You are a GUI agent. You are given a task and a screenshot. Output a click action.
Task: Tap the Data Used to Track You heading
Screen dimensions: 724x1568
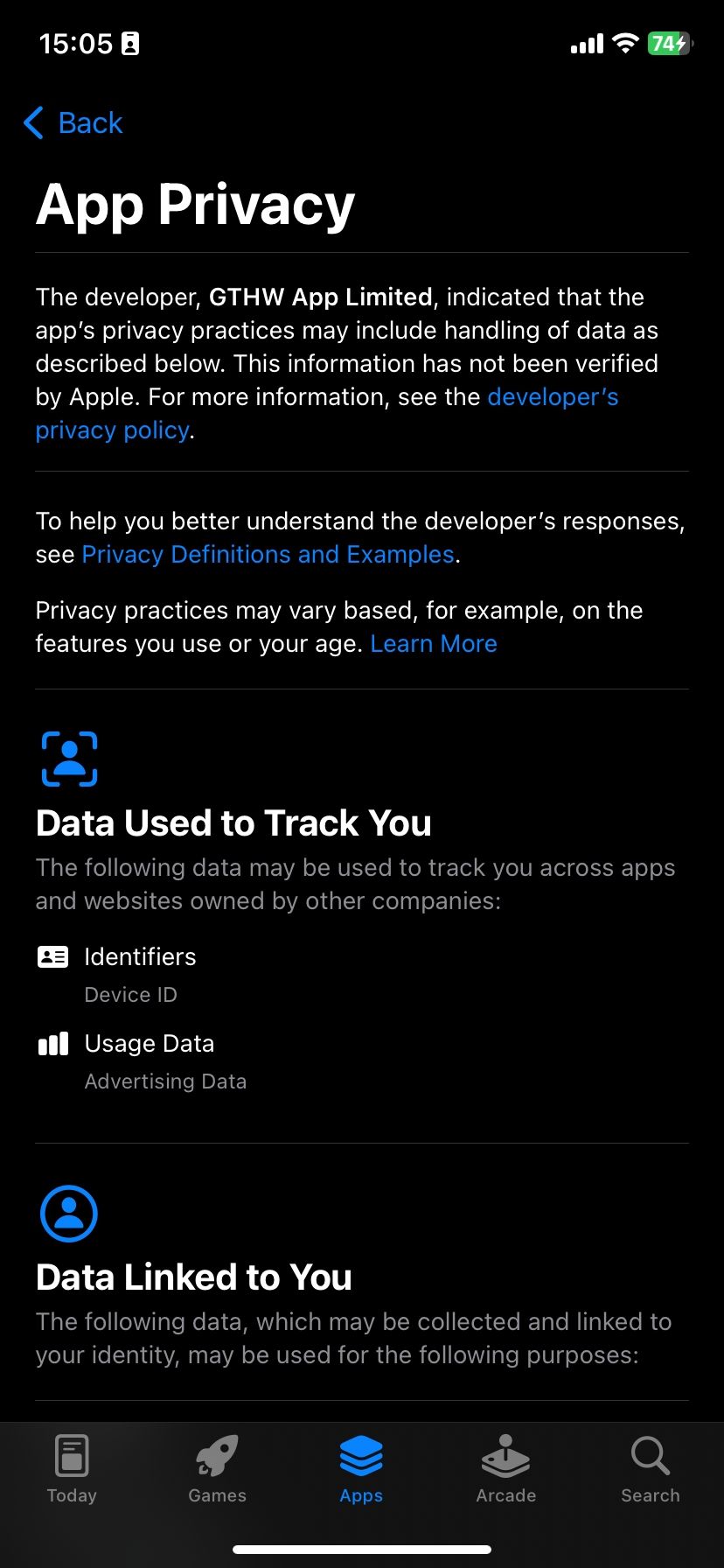[233, 822]
